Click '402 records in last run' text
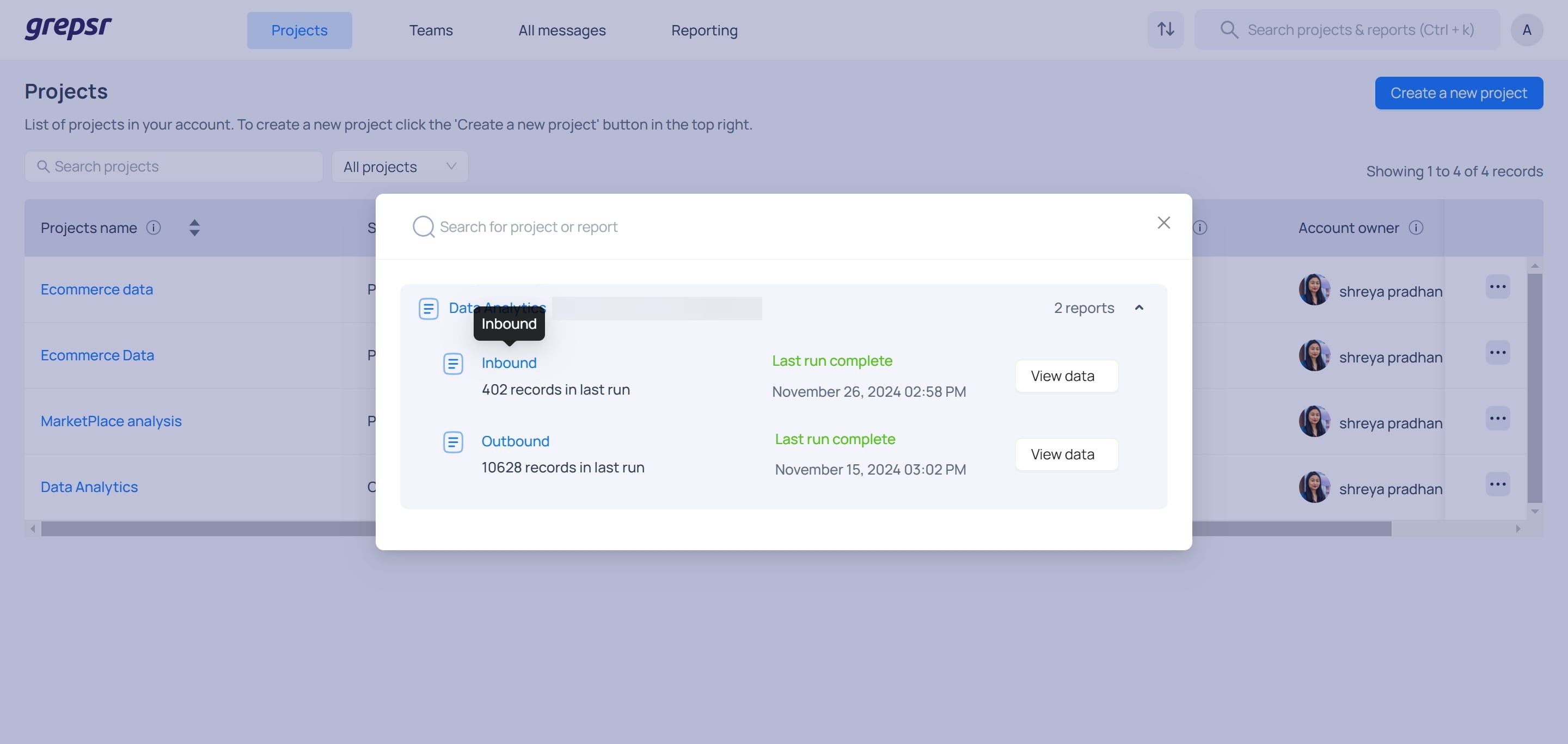This screenshot has height=744, width=1568. (555, 389)
